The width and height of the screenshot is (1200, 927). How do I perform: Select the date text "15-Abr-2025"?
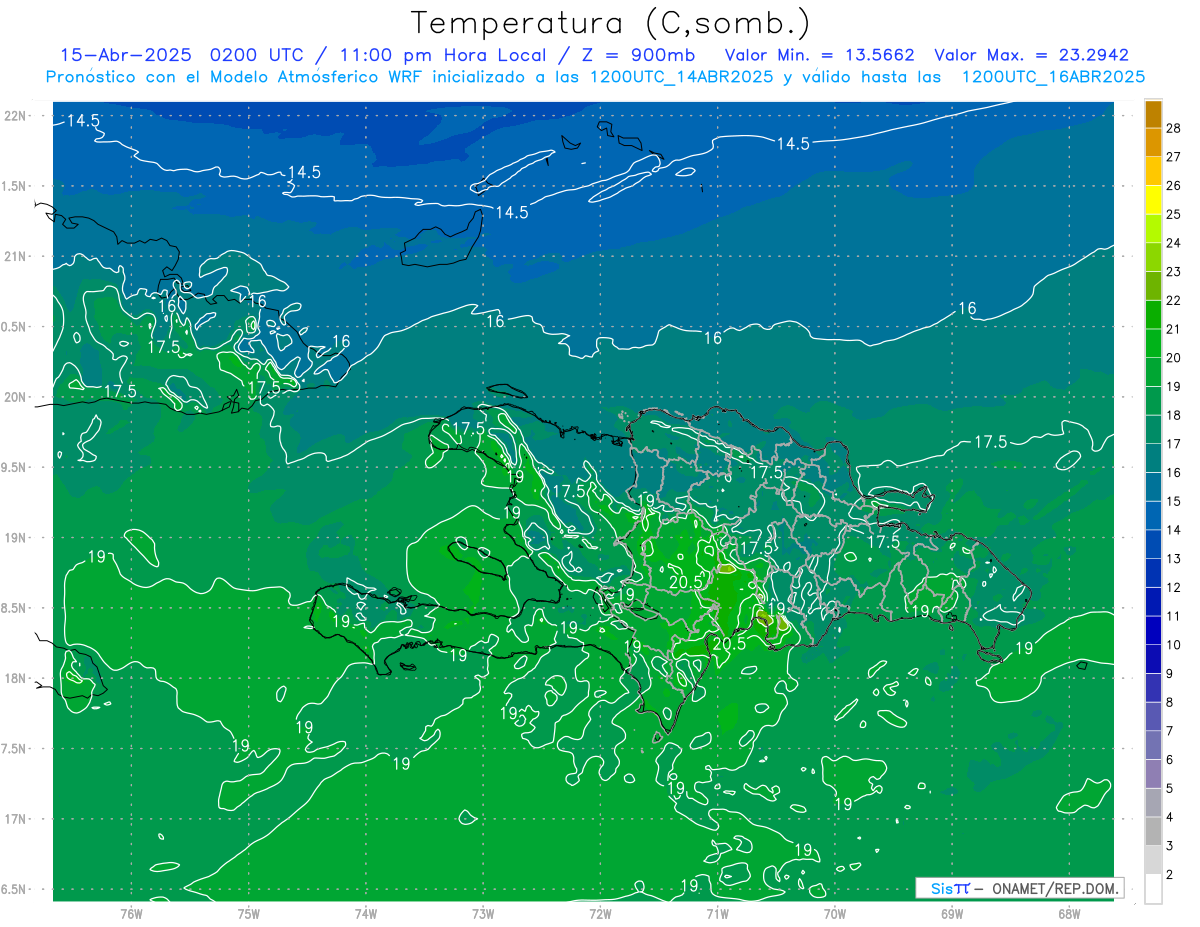(126, 55)
